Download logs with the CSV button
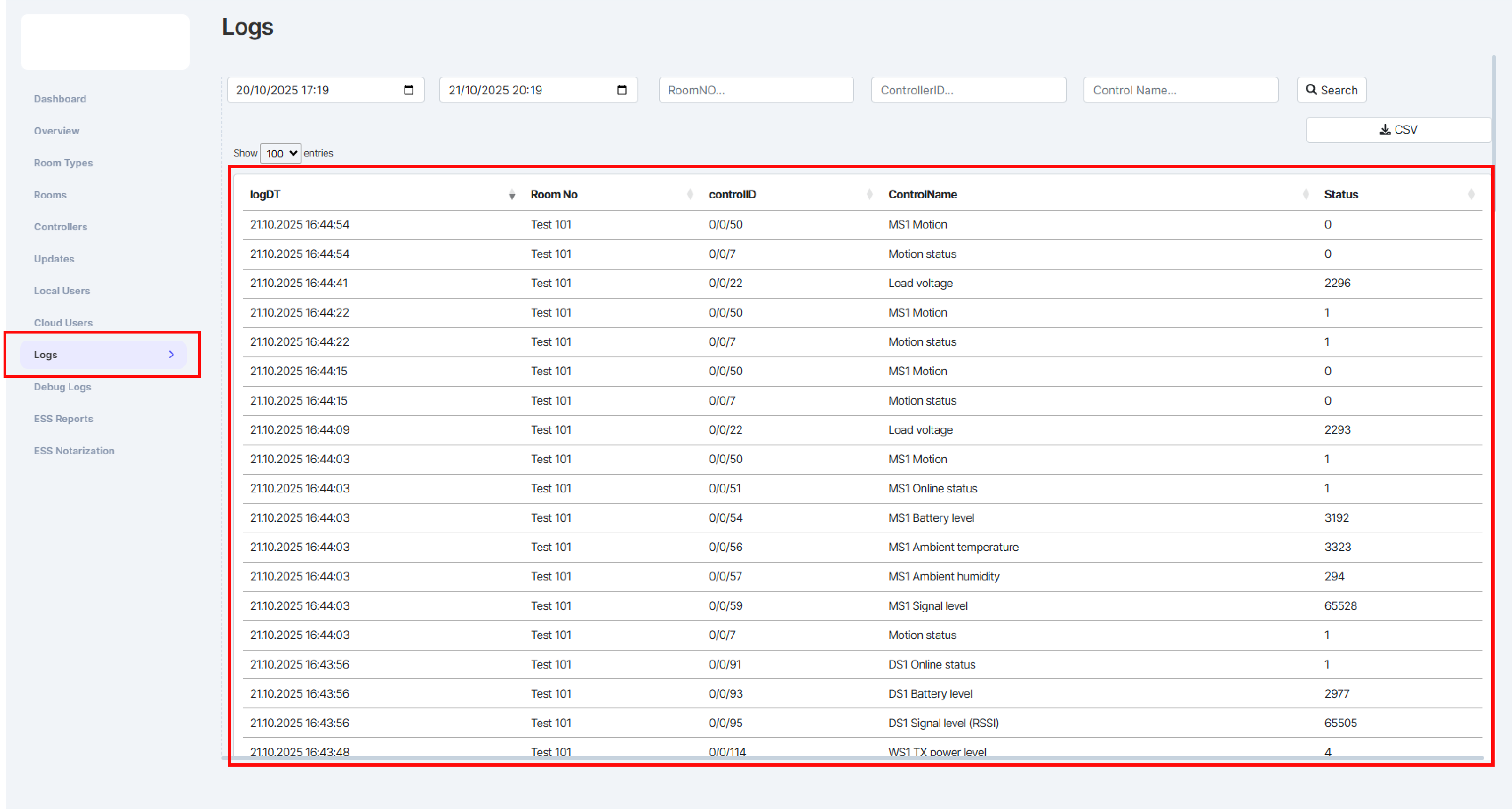 [x=1398, y=130]
